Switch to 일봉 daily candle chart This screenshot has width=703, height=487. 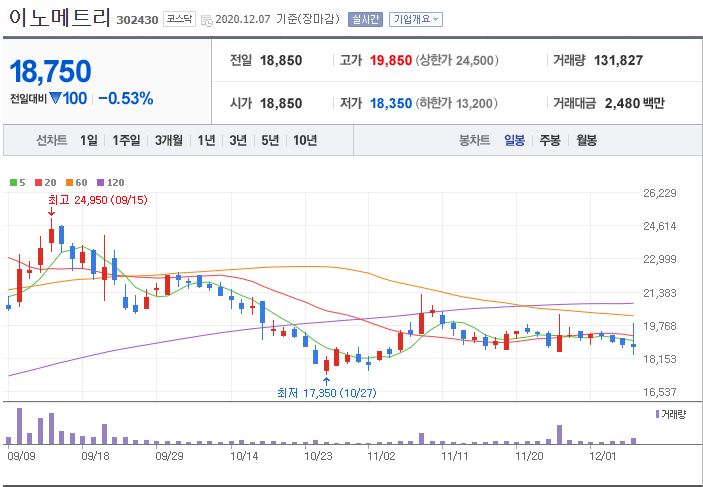tap(514, 140)
